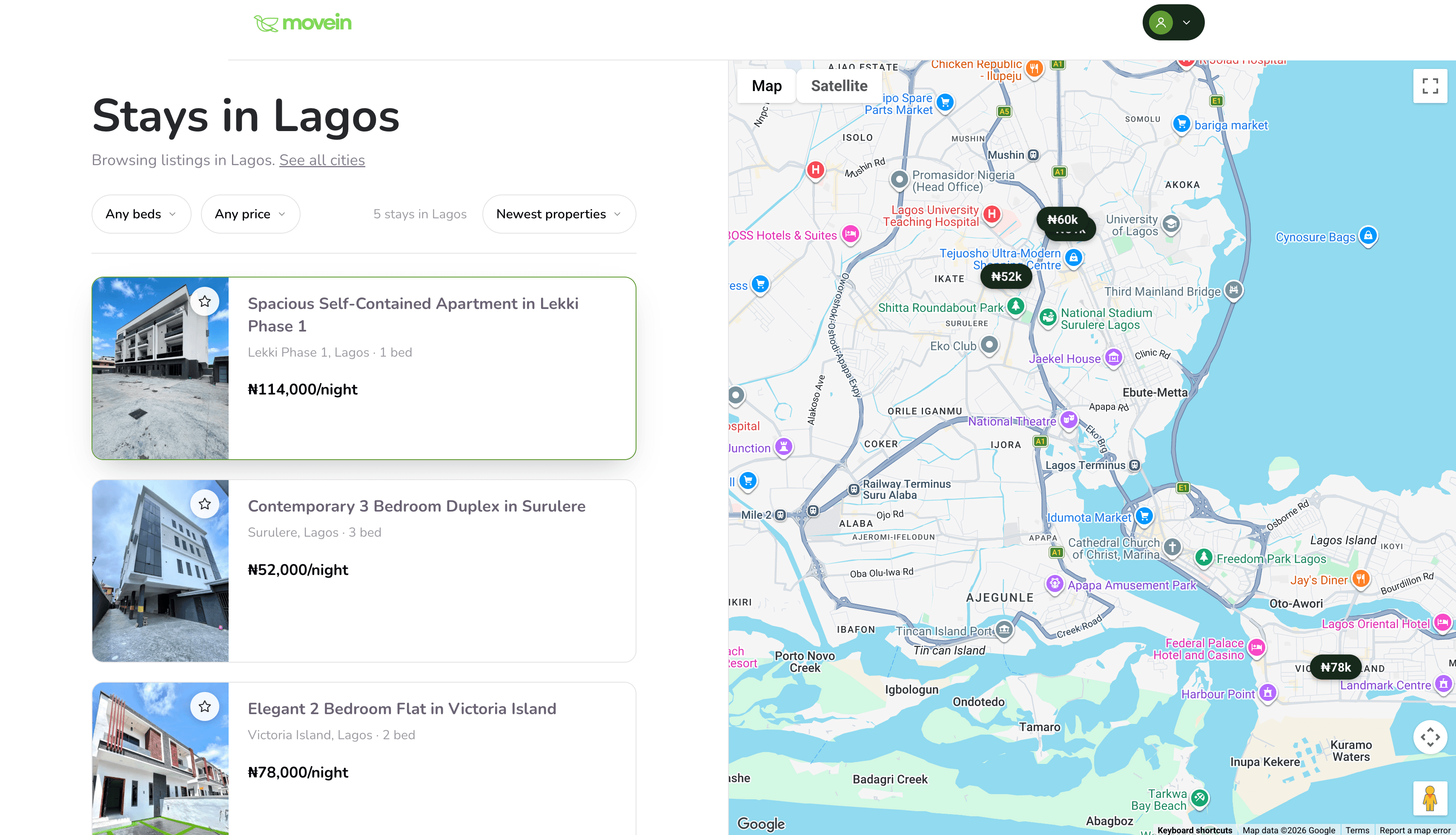Viewport: 1456px width, 835px height.
Task: Click the Freedom Park Lagos pin
Action: (x=1204, y=558)
